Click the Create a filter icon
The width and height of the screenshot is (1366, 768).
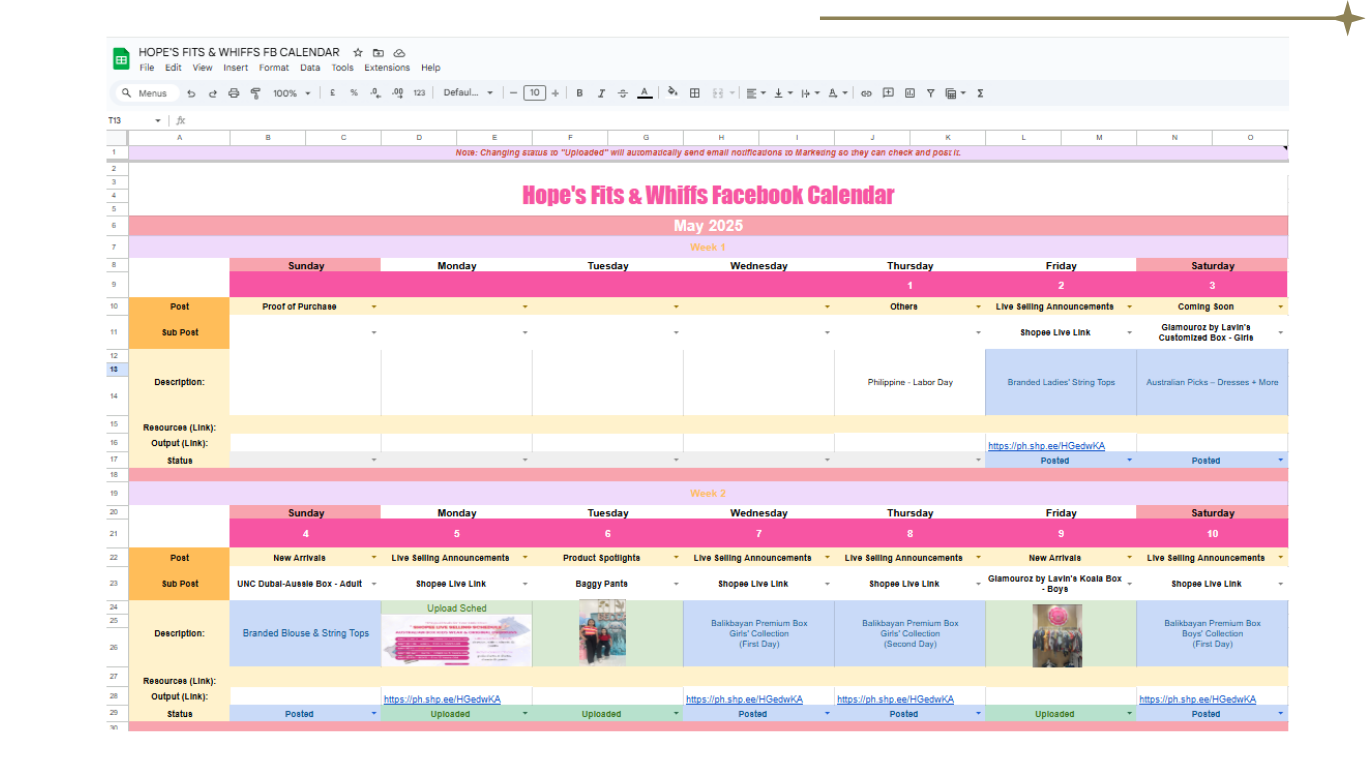(x=930, y=93)
